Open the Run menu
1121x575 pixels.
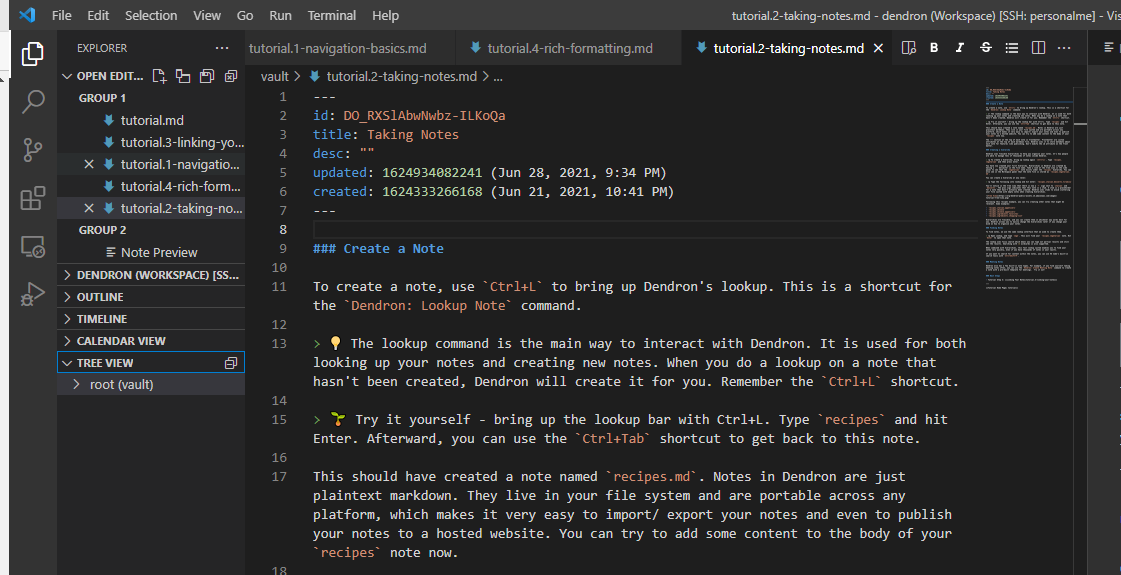point(280,15)
